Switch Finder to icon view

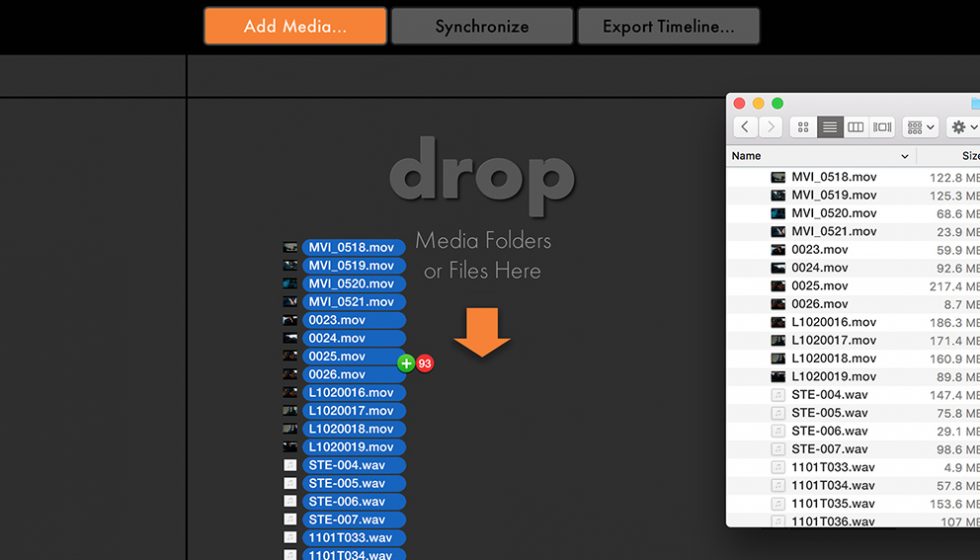click(803, 127)
